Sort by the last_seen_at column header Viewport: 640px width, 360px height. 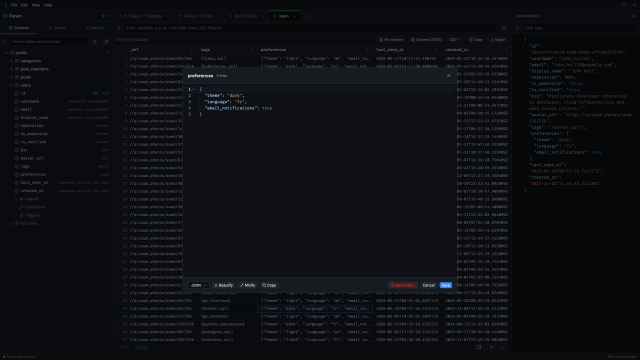tap(407, 50)
